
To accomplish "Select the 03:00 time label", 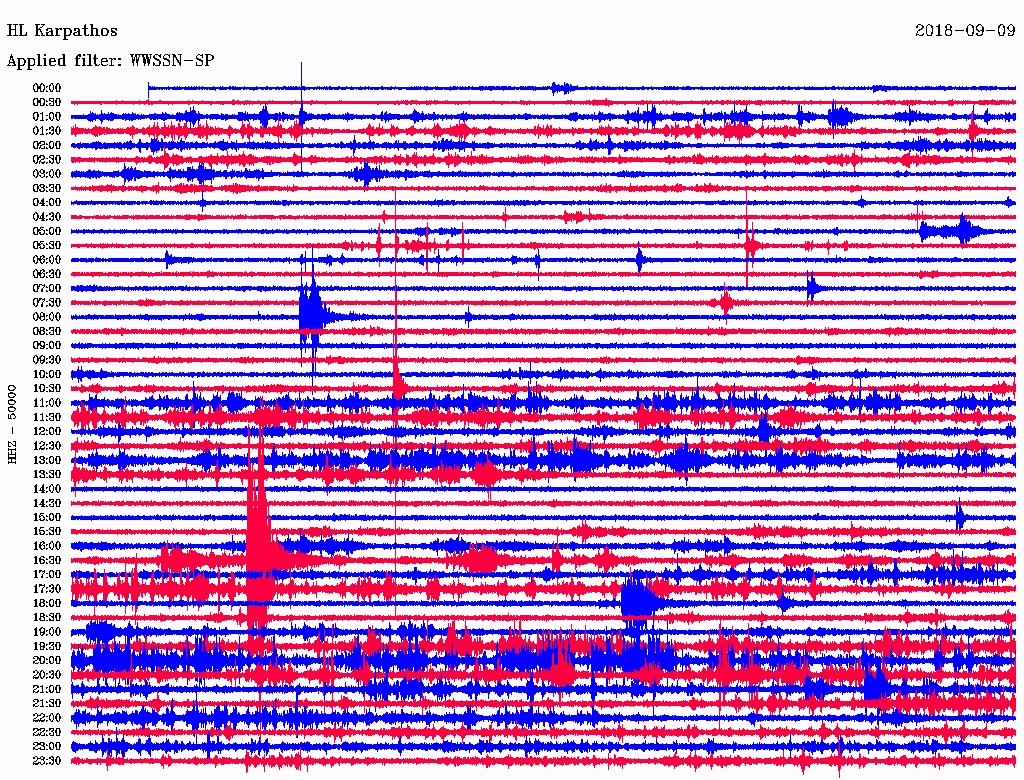I will click(x=47, y=174).
